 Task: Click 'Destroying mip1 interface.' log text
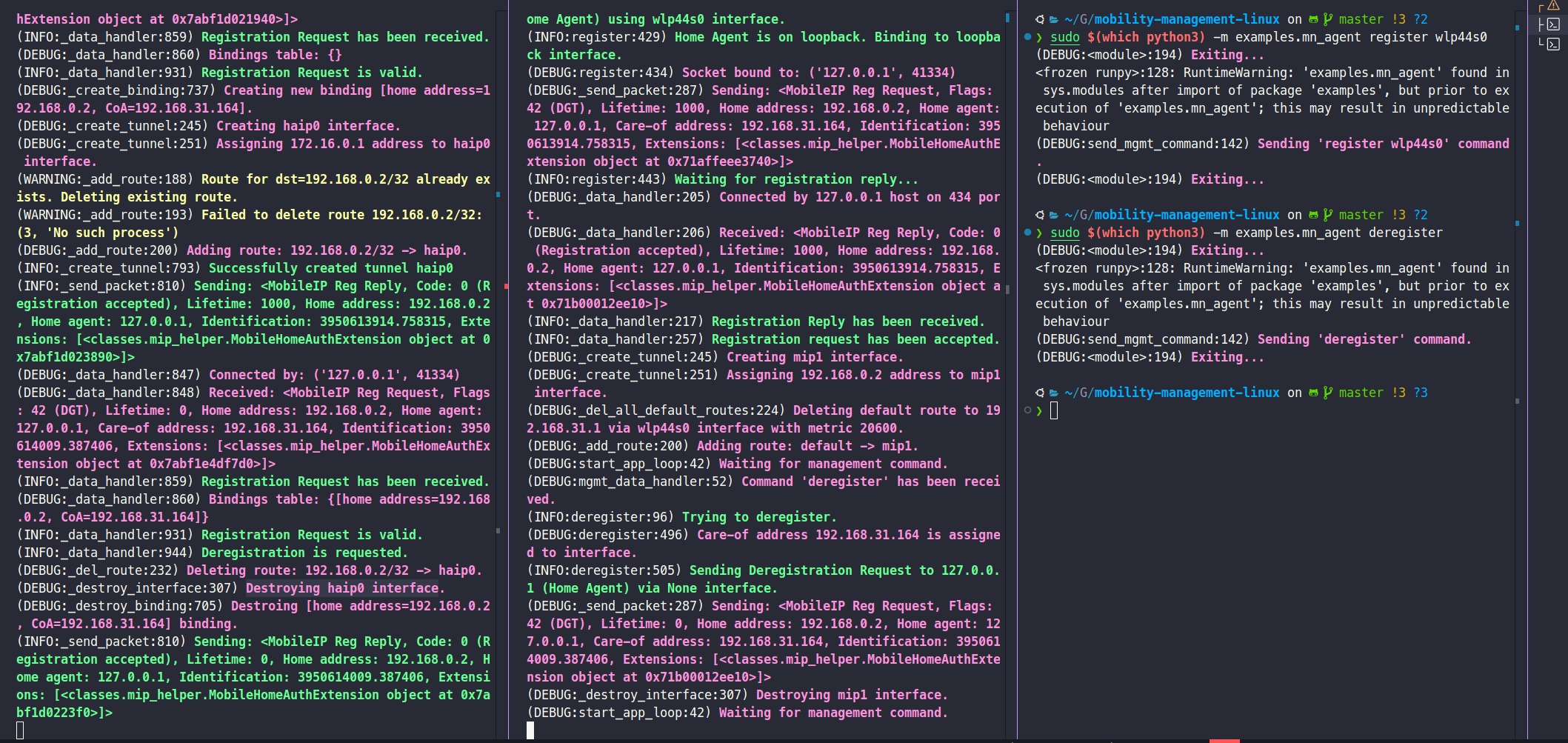852,695
